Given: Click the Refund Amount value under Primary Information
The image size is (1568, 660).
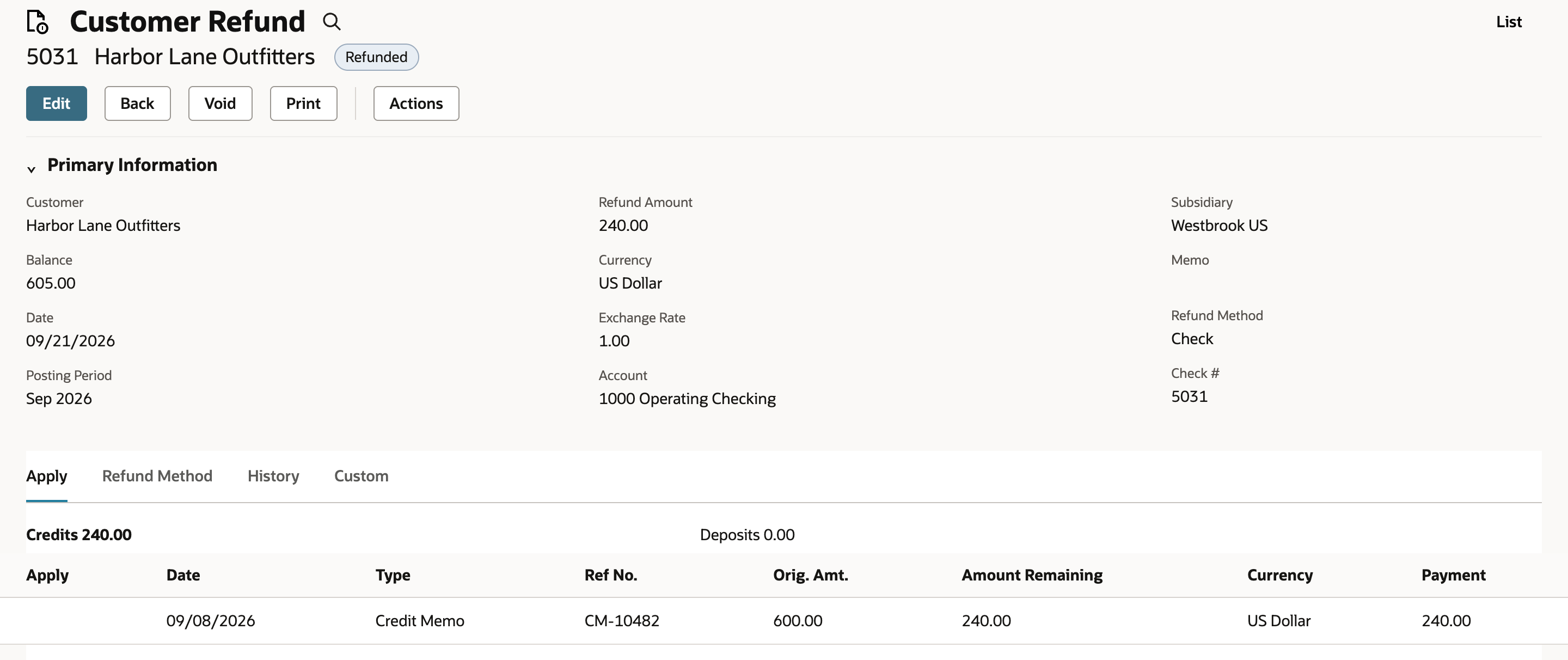Looking at the screenshot, I should tap(623, 225).
